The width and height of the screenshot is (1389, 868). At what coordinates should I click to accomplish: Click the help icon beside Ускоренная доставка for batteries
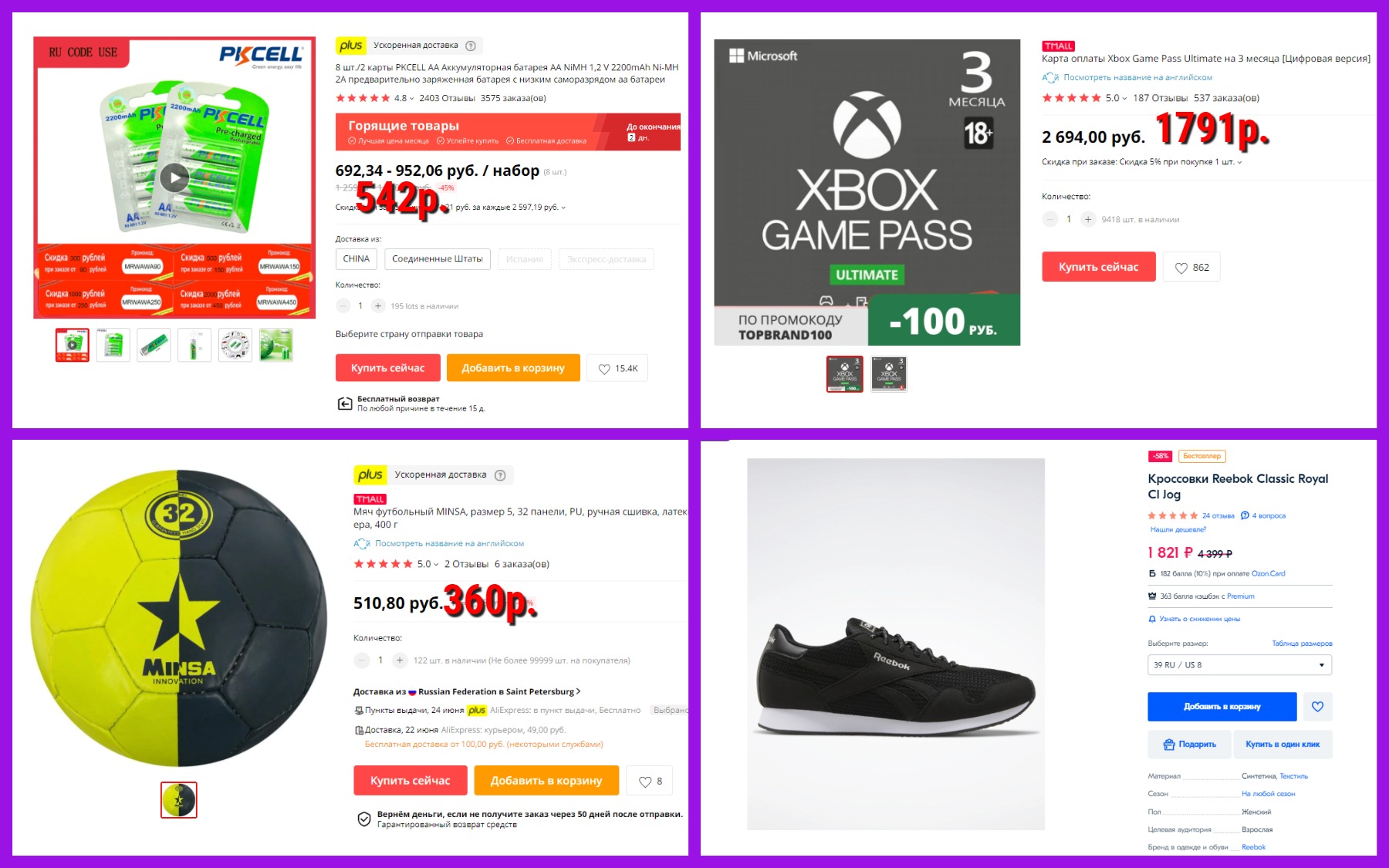tap(471, 46)
